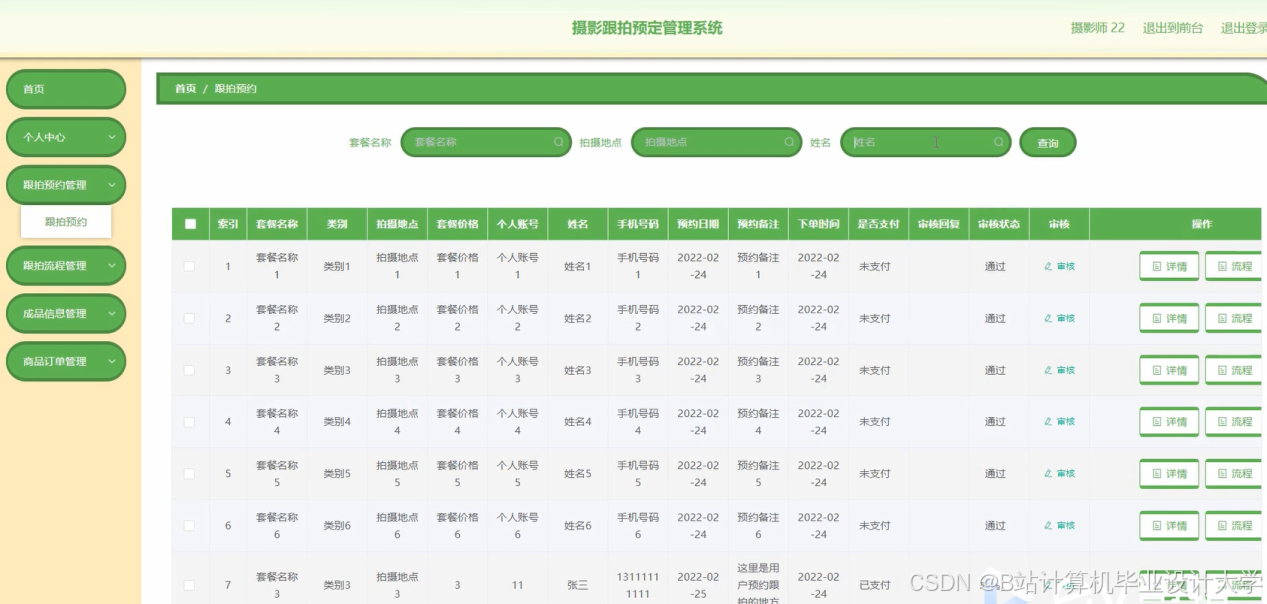
Task: Click the 类别4 cell
Action: point(337,422)
